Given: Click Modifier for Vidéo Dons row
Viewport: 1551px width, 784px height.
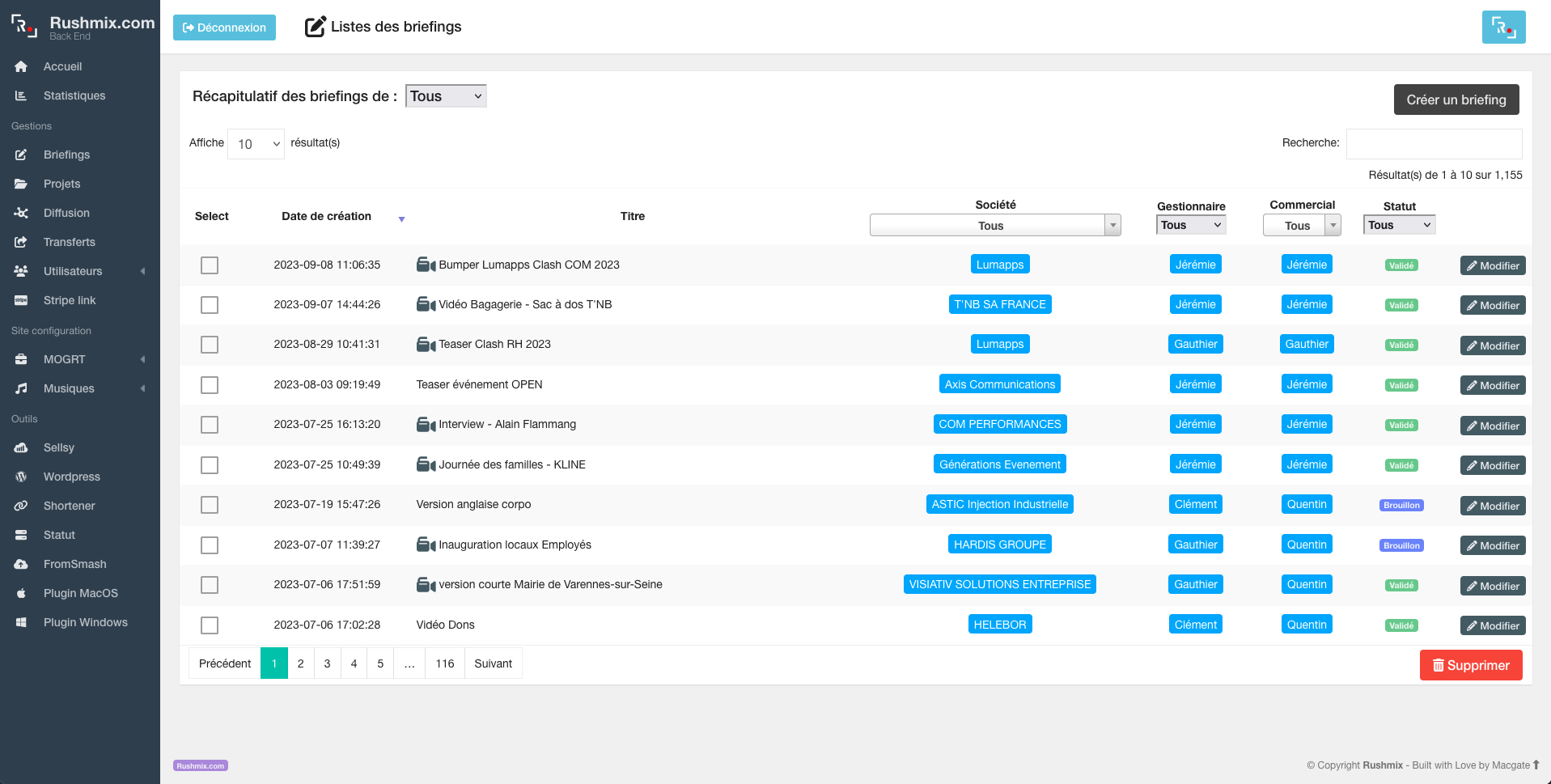Looking at the screenshot, I should pyautogui.click(x=1493, y=625).
